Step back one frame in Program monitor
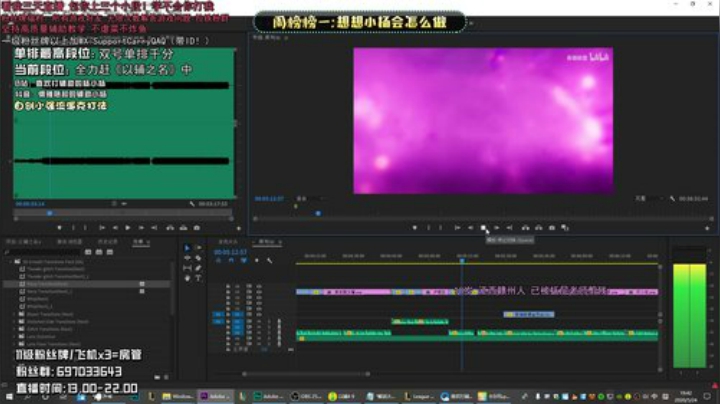 click(470, 228)
